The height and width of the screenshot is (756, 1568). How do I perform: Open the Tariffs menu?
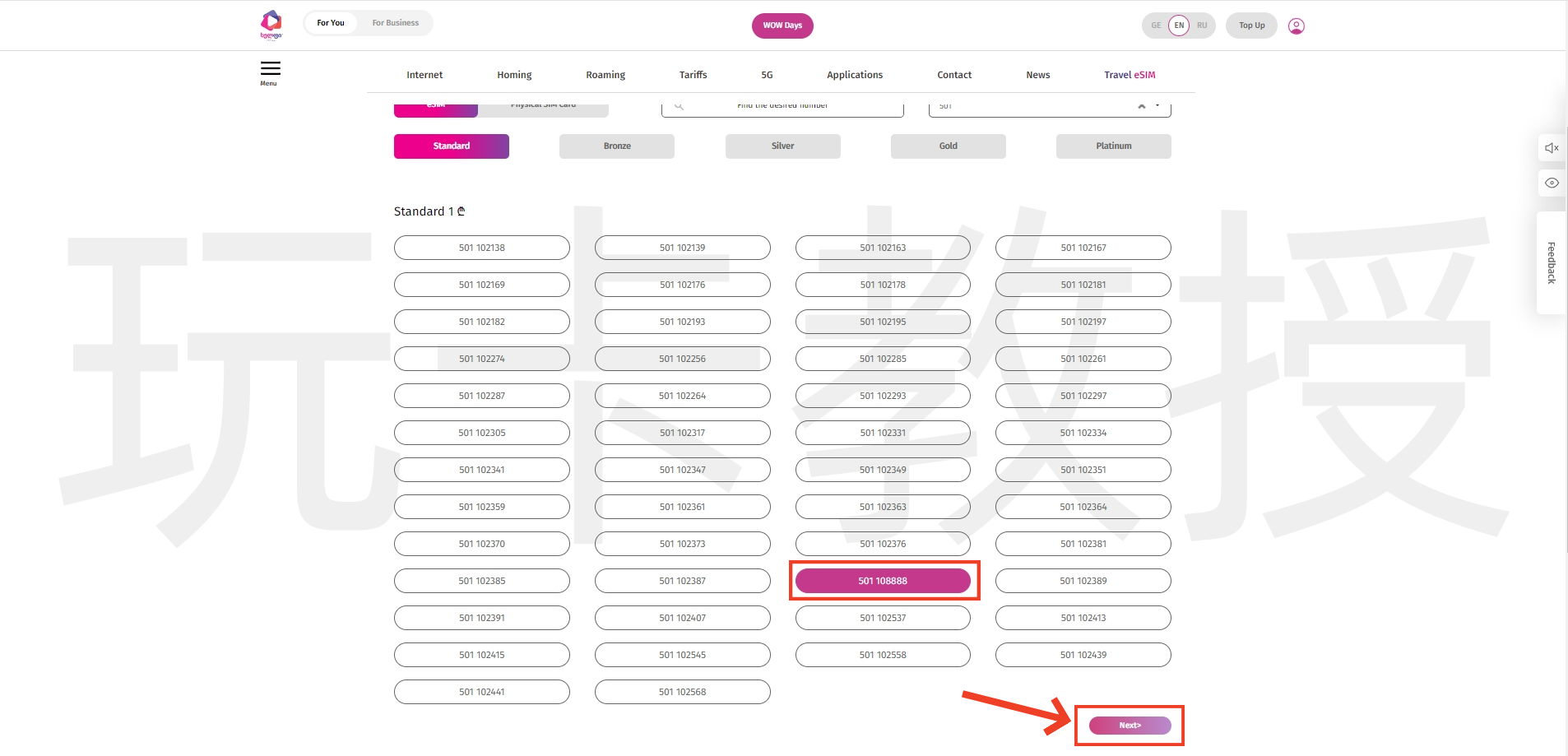pos(693,75)
